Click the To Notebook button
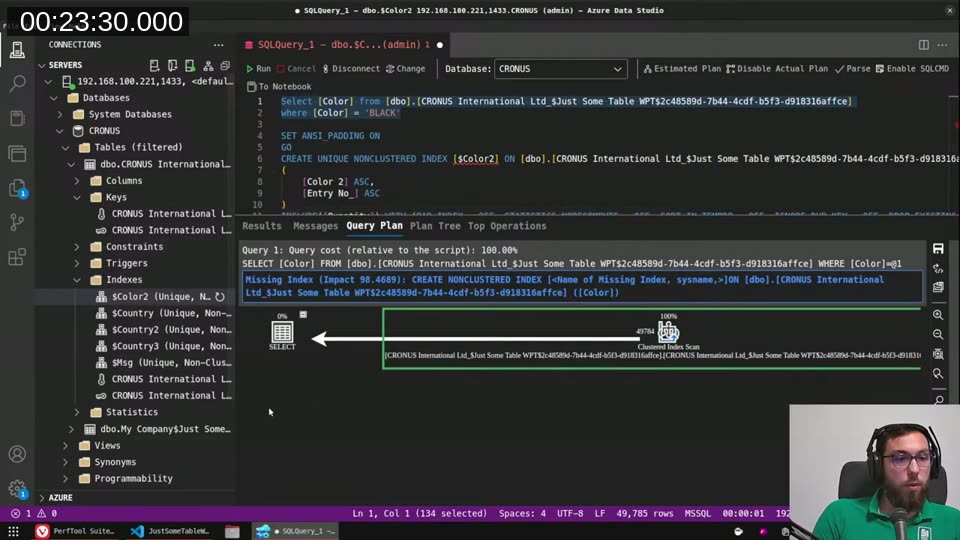Image resolution: width=960 pixels, height=540 pixels. [279, 87]
